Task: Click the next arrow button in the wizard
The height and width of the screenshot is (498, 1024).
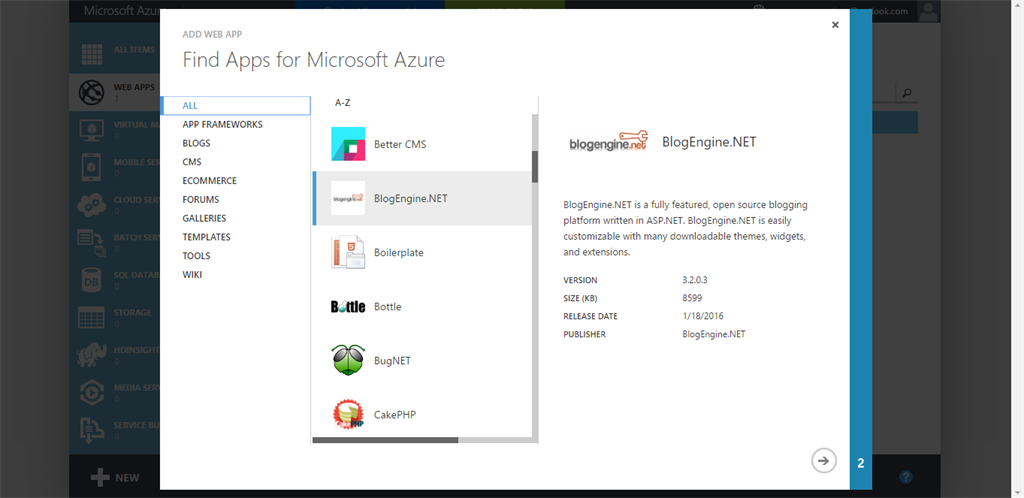Action: (824, 460)
